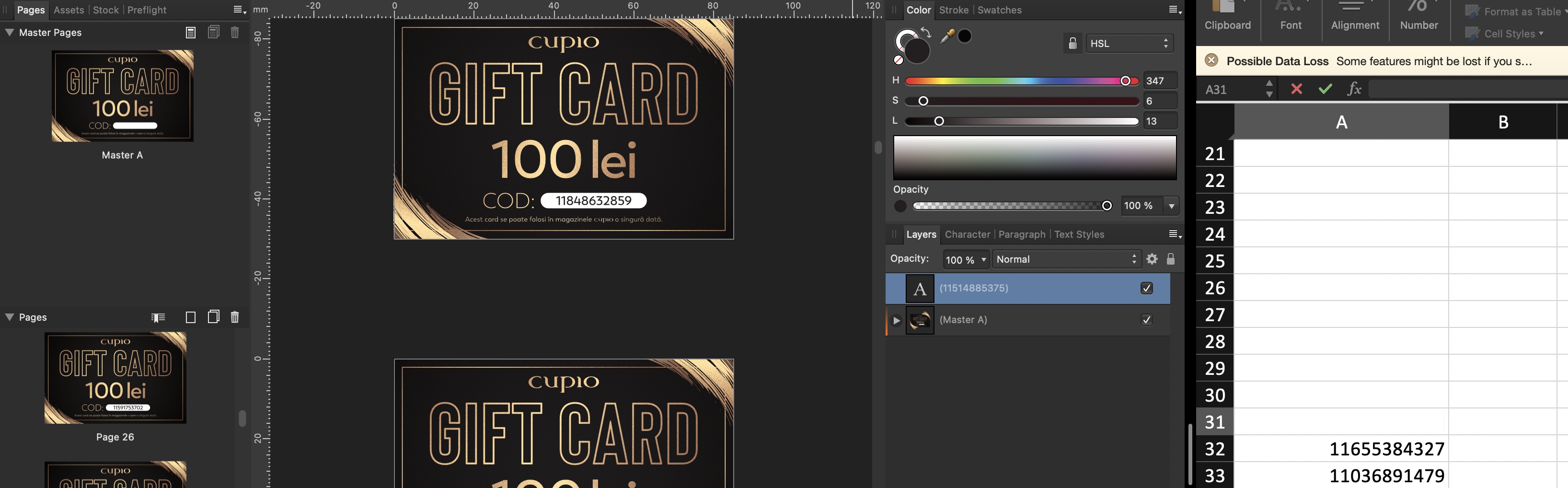
Task: Click Add Master icon in Master Pages header
Action: 191,32
